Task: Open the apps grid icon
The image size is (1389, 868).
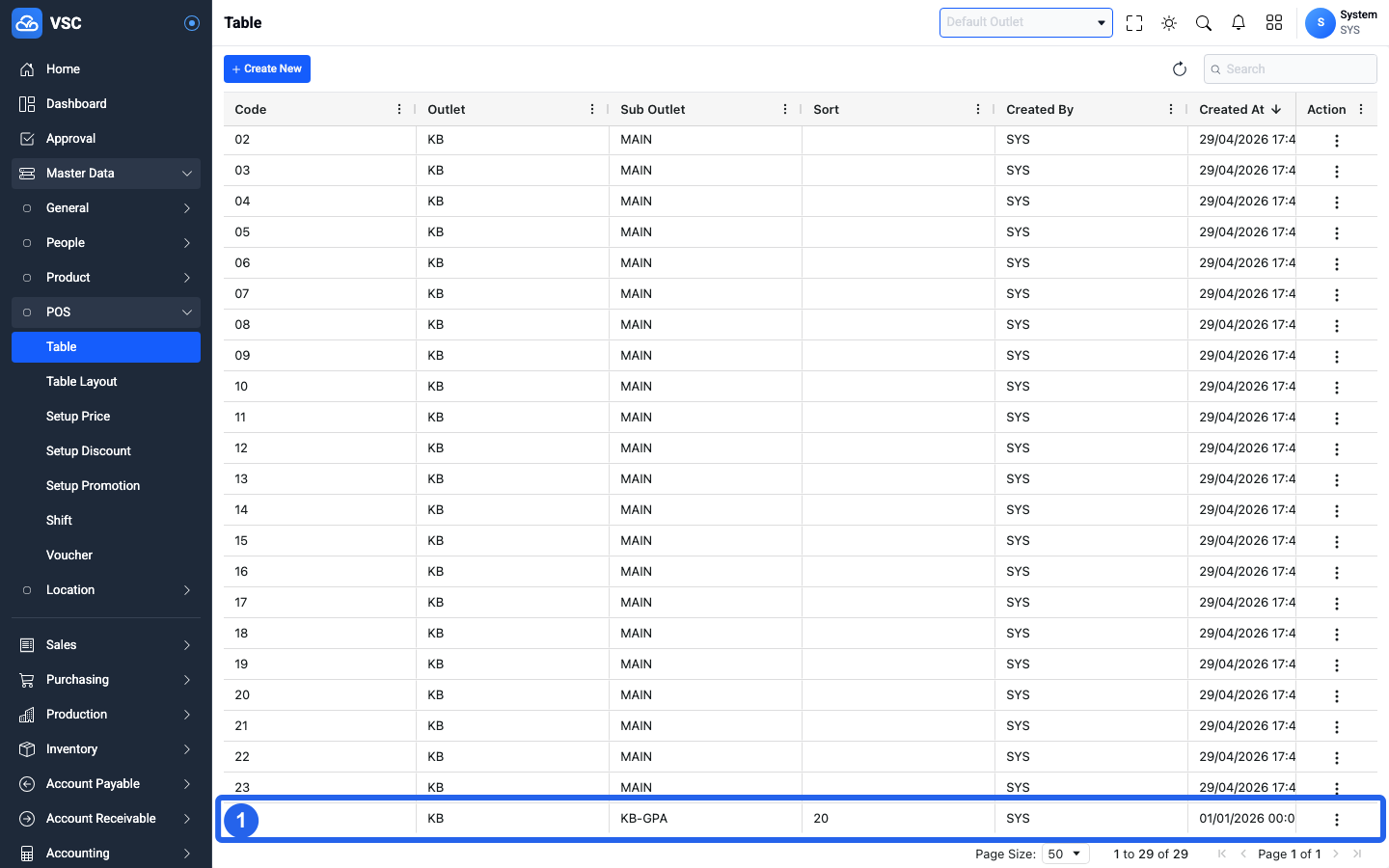Action: pyautogui.click(x=1274, y=23)
